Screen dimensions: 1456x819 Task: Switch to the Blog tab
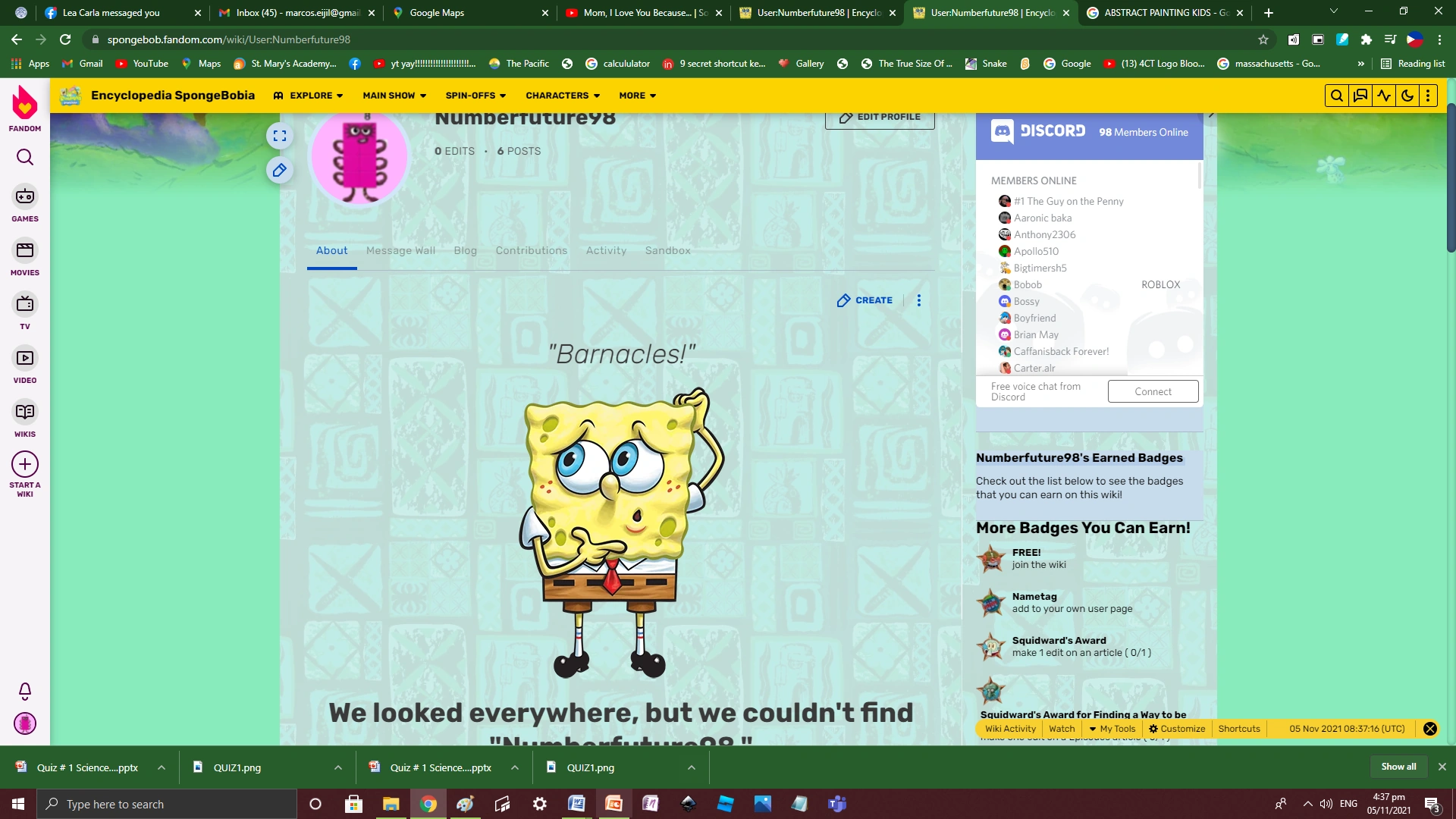466,251
